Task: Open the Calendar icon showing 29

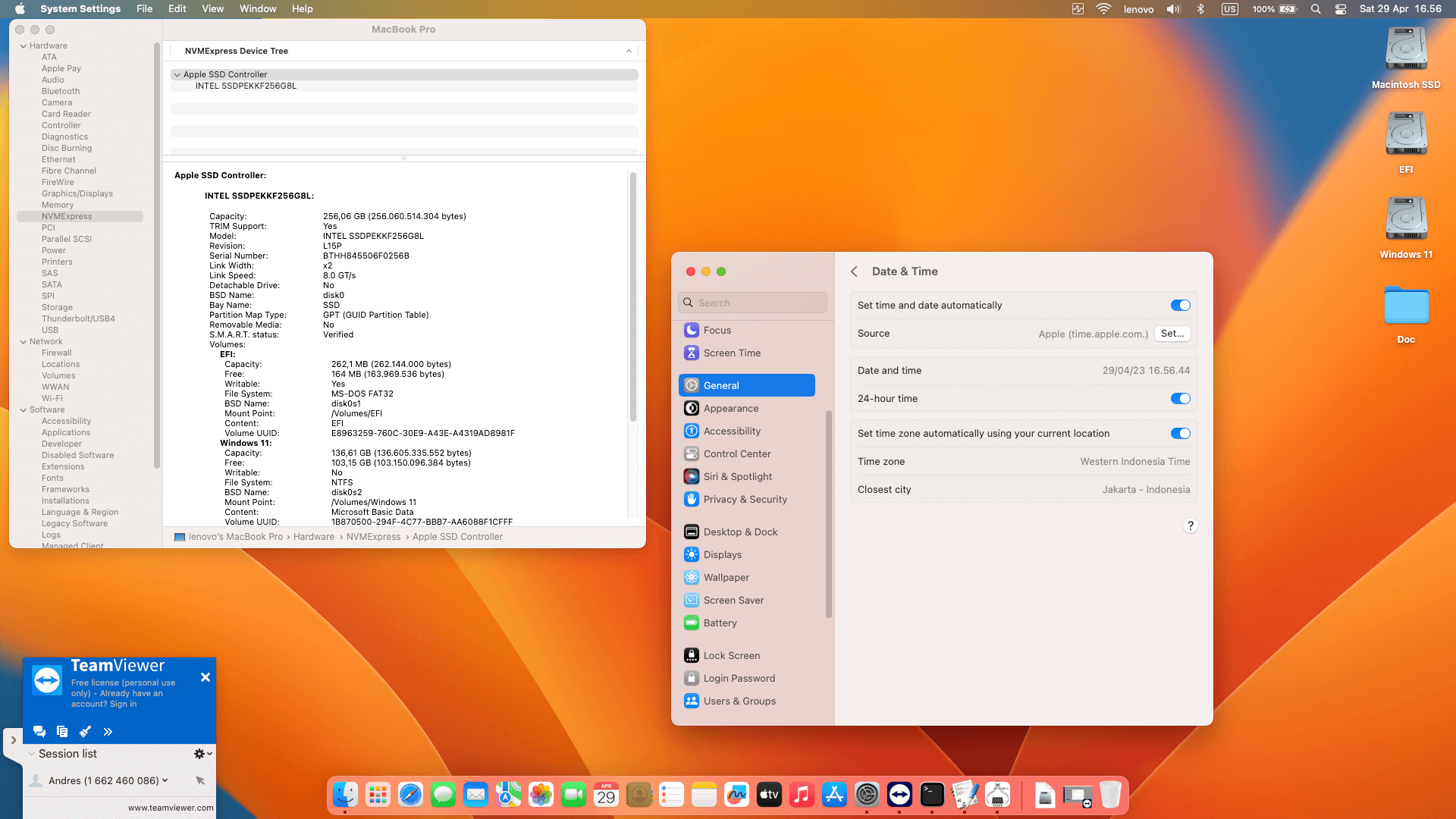Action: pyautogui.click(x=606, y=795)
